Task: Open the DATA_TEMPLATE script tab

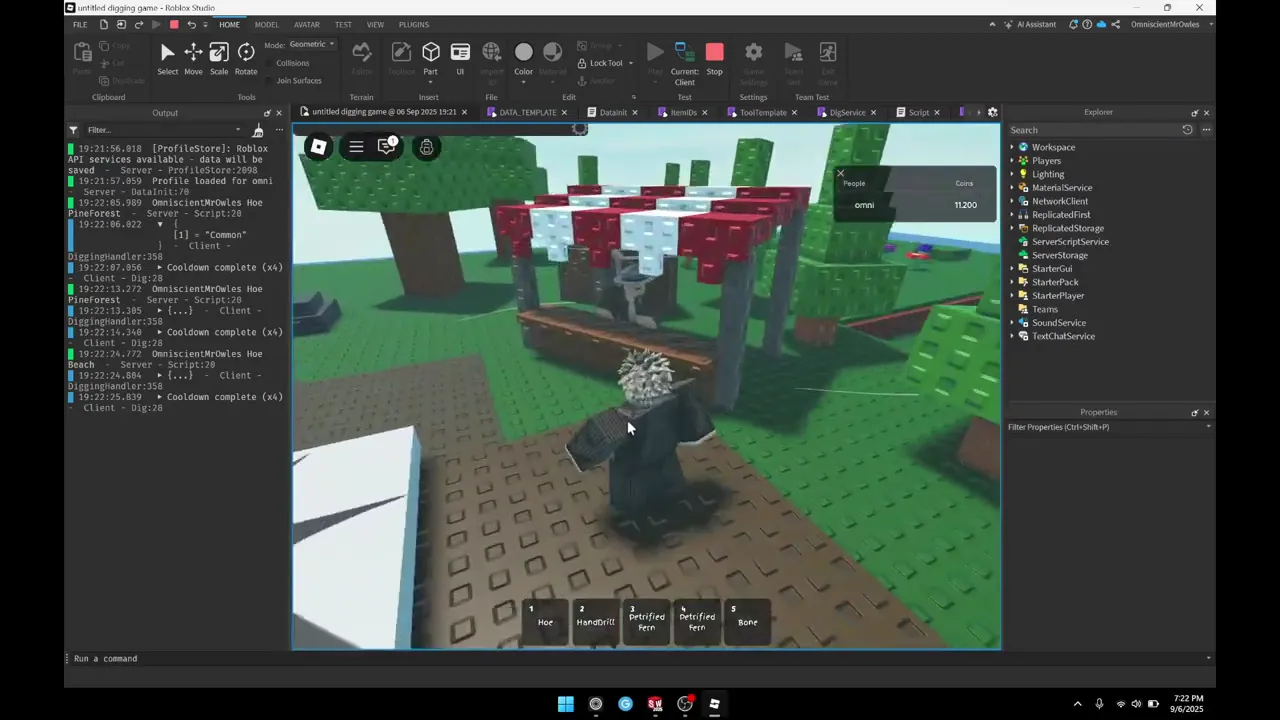Action: (x=527, y=112)
